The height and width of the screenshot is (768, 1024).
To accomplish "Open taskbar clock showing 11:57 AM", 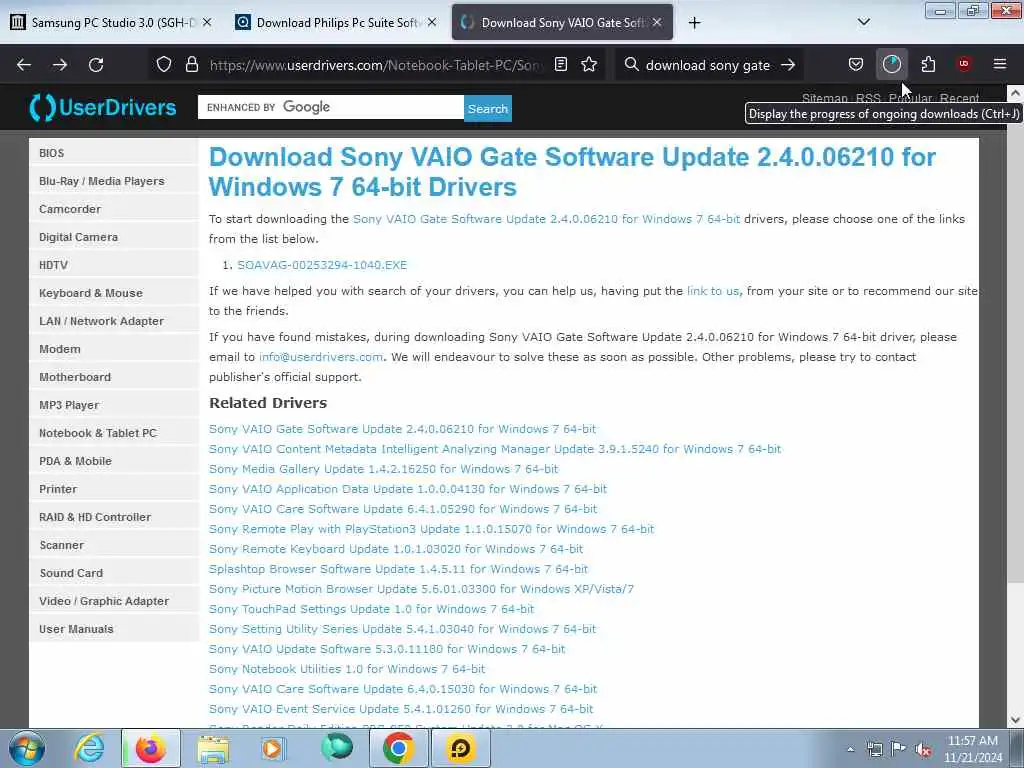I will pyautogui.click(x=973, y=749).
